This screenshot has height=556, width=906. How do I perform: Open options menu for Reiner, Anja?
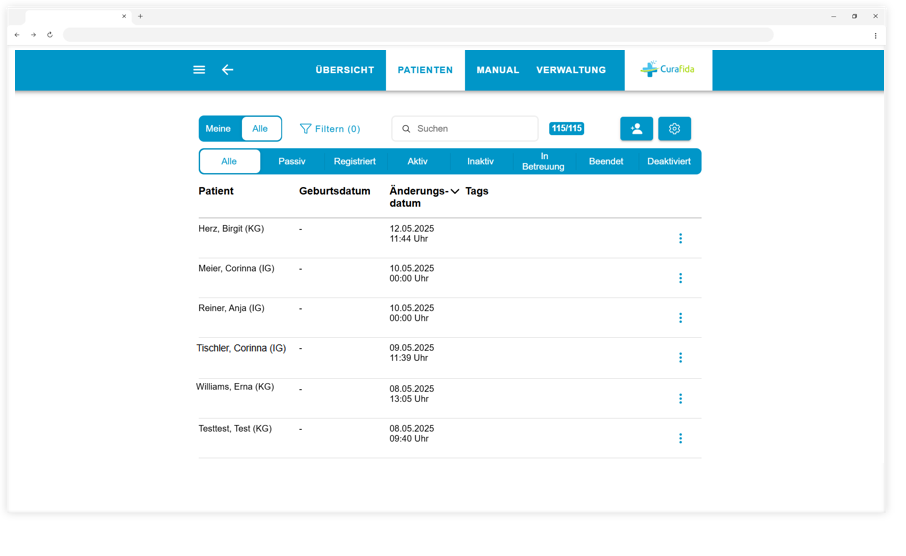(681, 318)
